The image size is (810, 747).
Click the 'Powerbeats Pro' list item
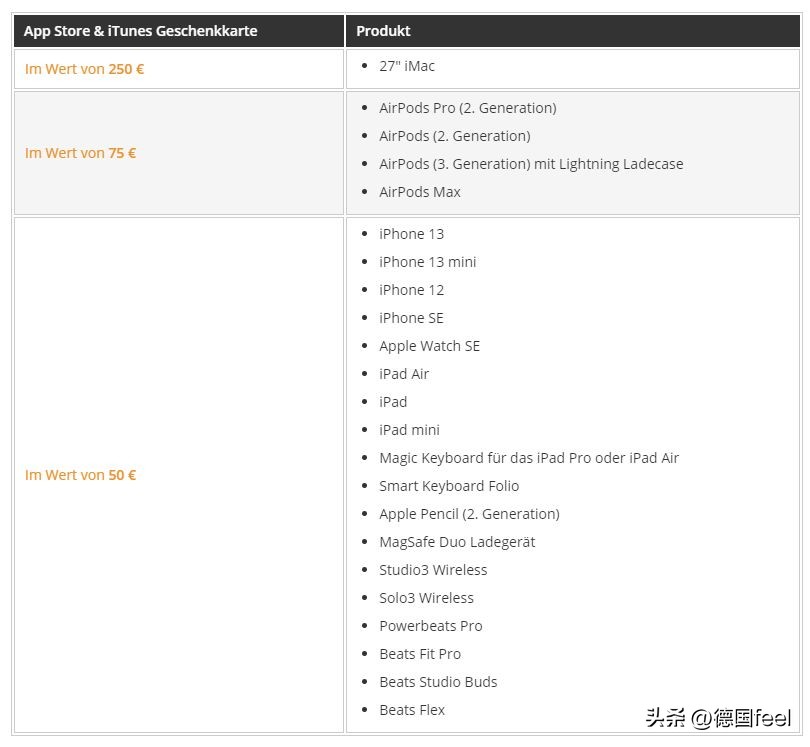tap(430, 626)
